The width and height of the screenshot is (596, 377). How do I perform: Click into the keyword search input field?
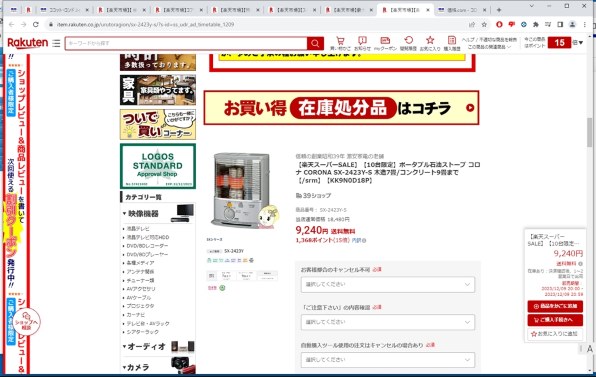[x=186, y=43]
